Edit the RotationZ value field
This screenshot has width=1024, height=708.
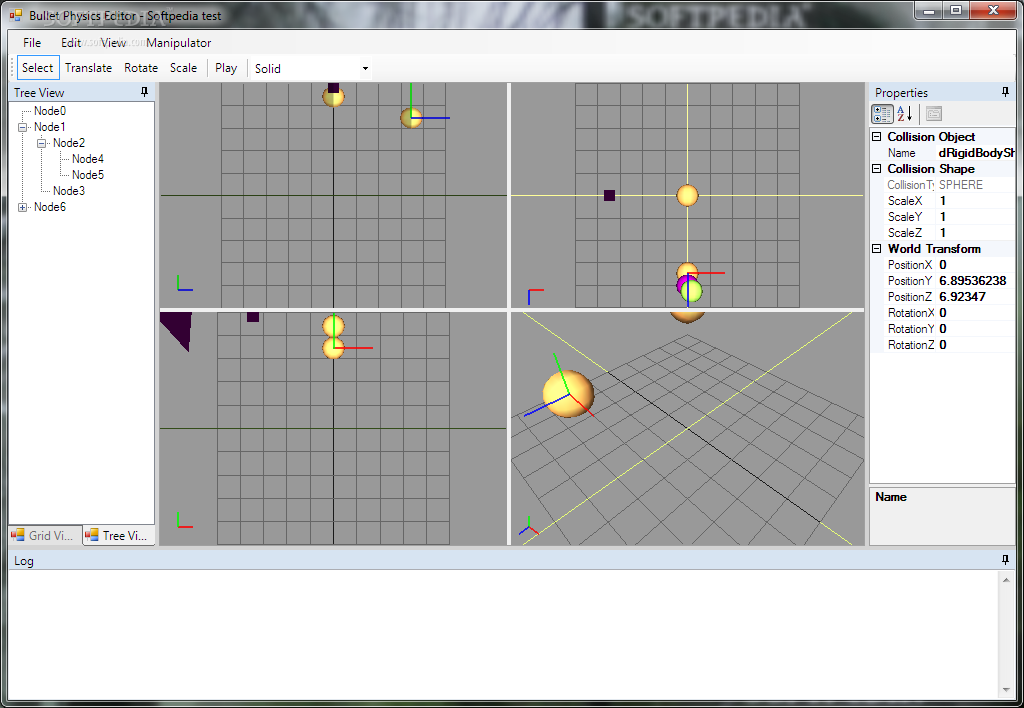[976, 345]
